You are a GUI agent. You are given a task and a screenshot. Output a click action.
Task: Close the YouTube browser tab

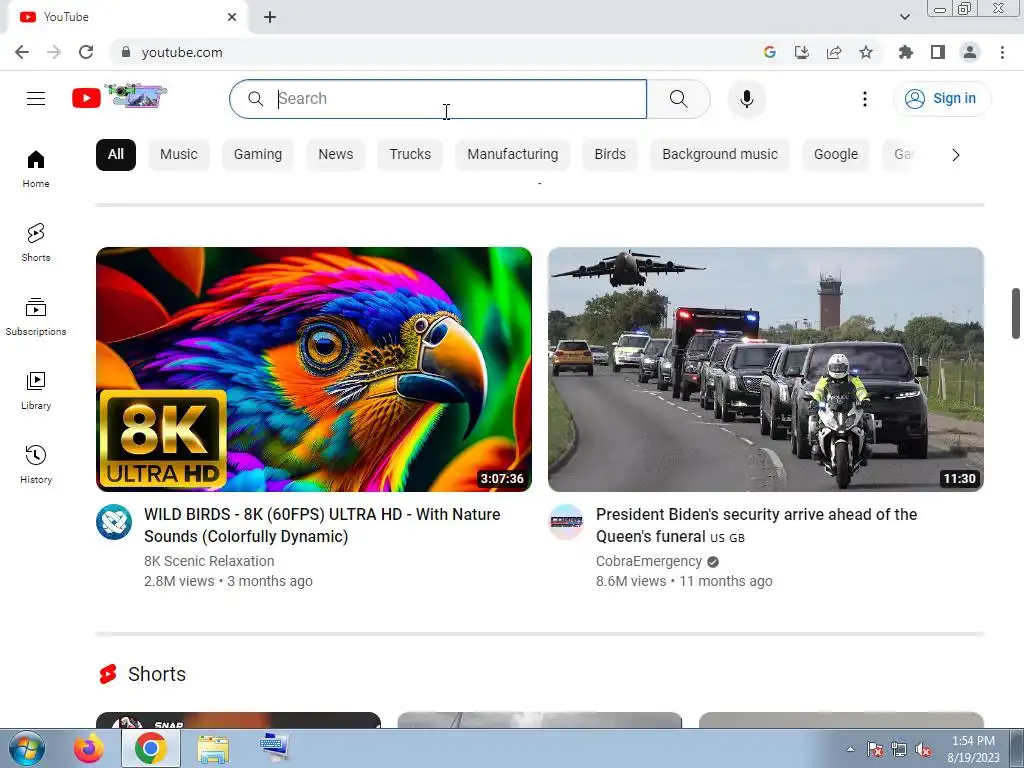coord(232,17)
